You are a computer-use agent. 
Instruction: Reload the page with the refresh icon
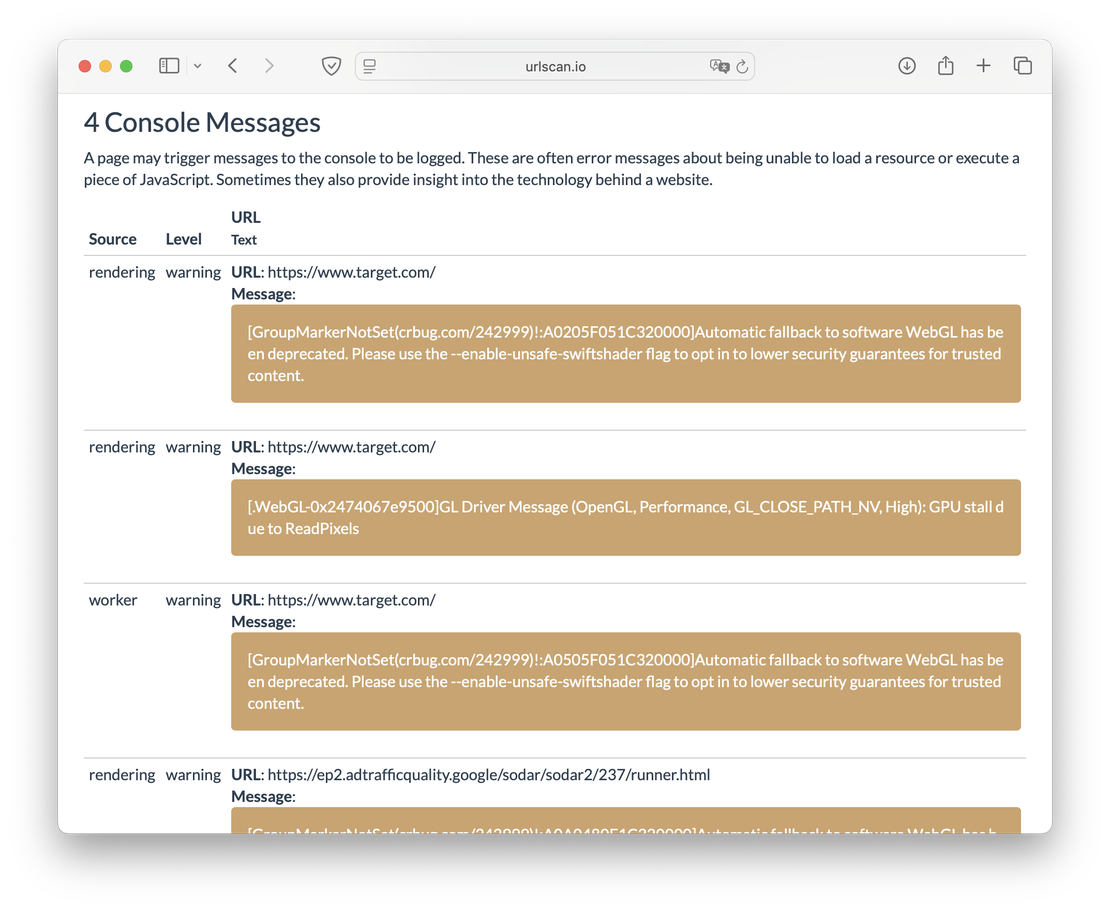[x=742, y=67]
